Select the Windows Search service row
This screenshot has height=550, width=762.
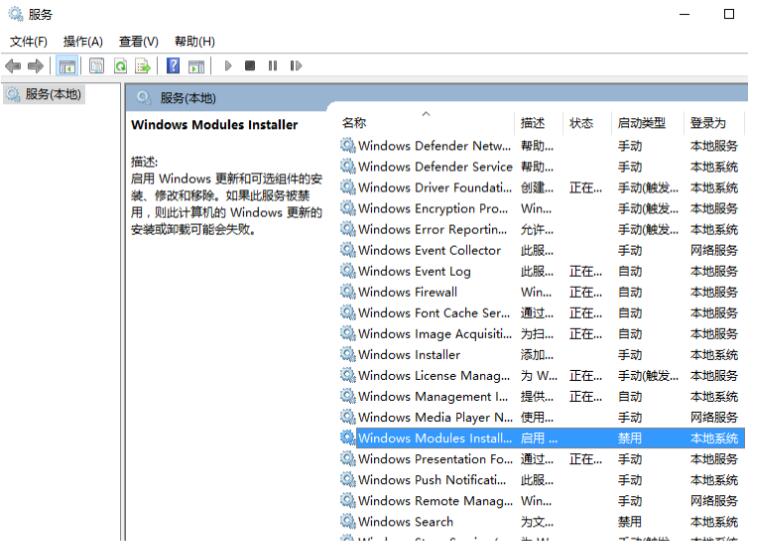pyautogui.click(x=405, y=521)
